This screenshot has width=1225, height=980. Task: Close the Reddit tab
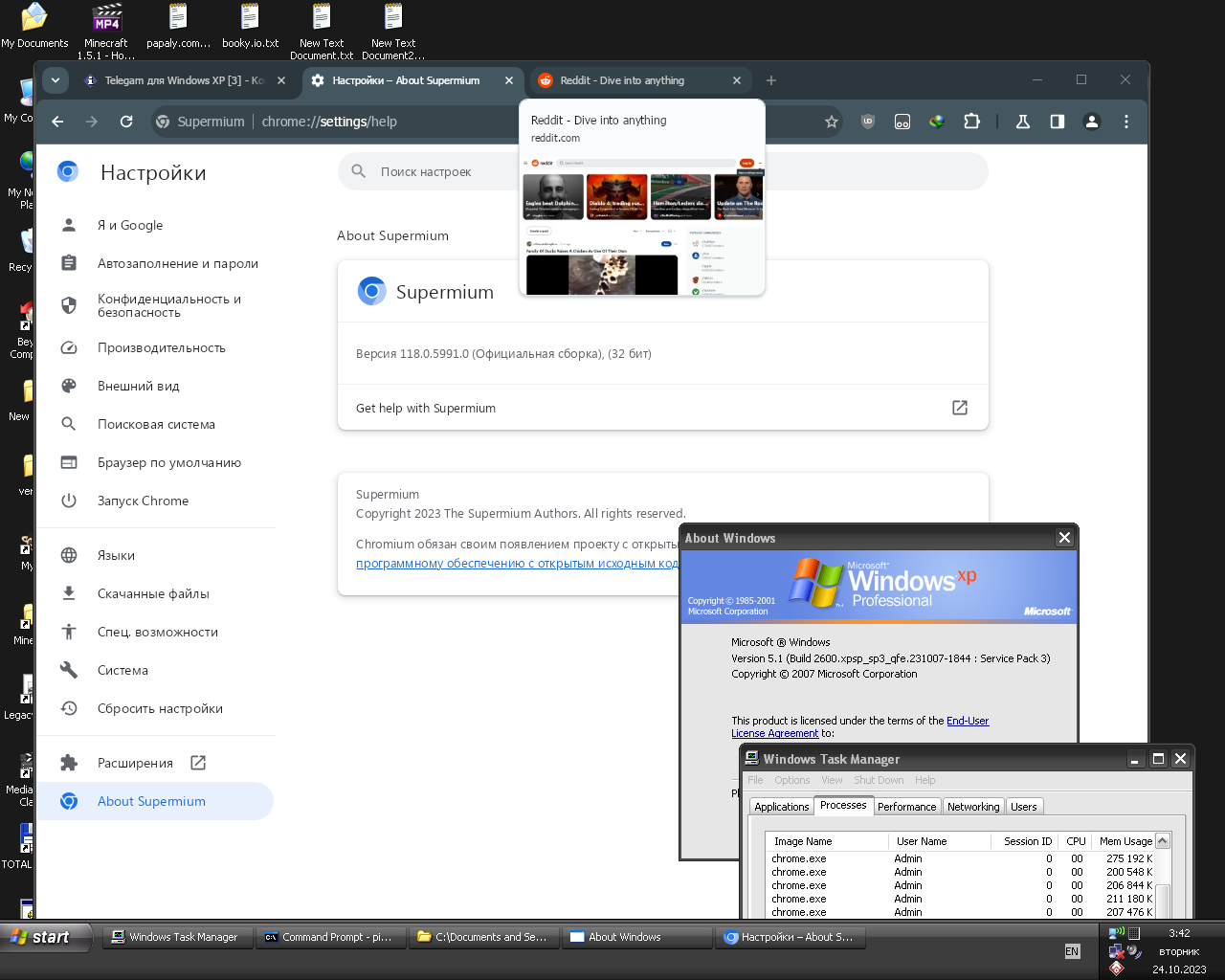coord(737,80)
